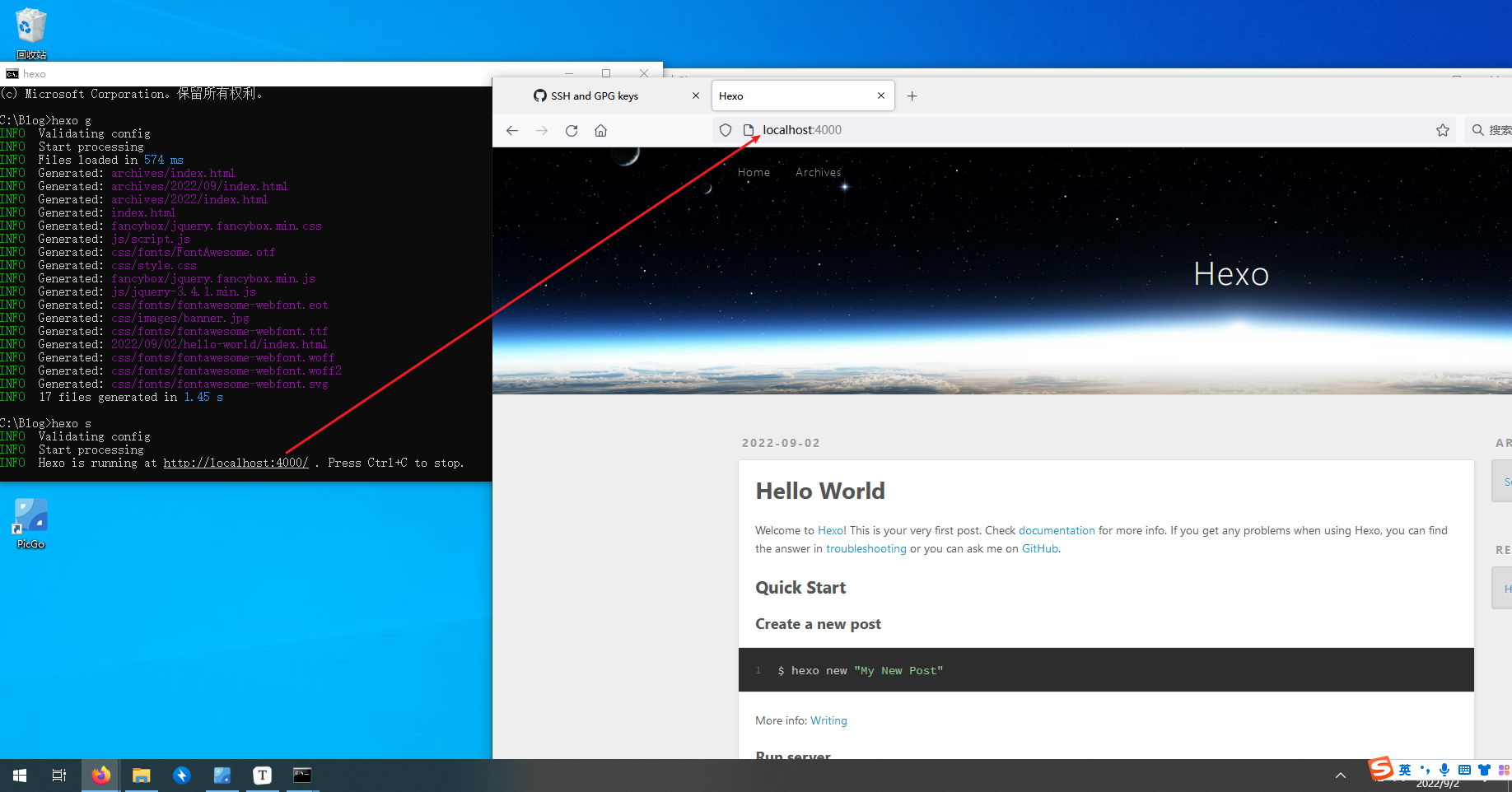Open the PicGo app on taskbar

point(222,775)
